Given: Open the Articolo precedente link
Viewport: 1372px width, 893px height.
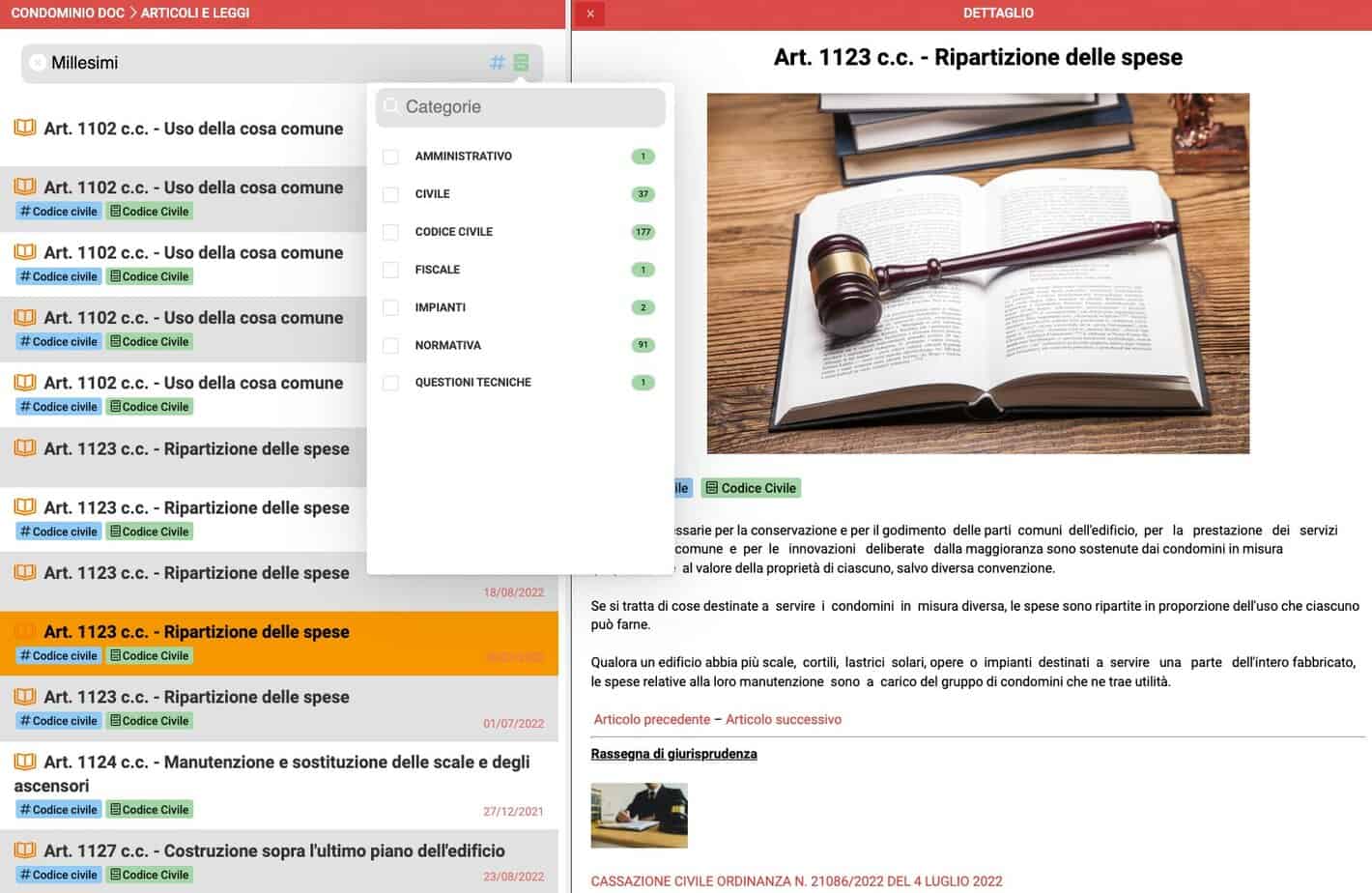Looking at the screenshot, I should coord(651,719).
